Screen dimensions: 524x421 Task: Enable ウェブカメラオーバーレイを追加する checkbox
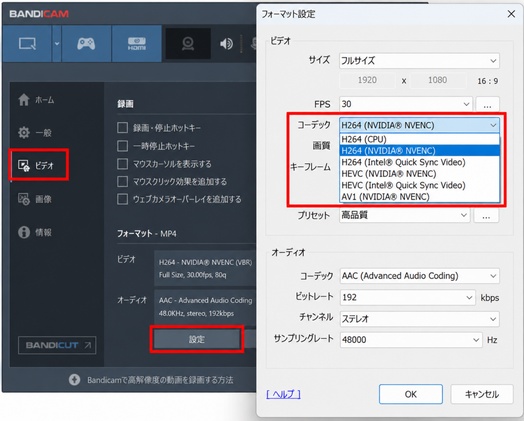122,199
